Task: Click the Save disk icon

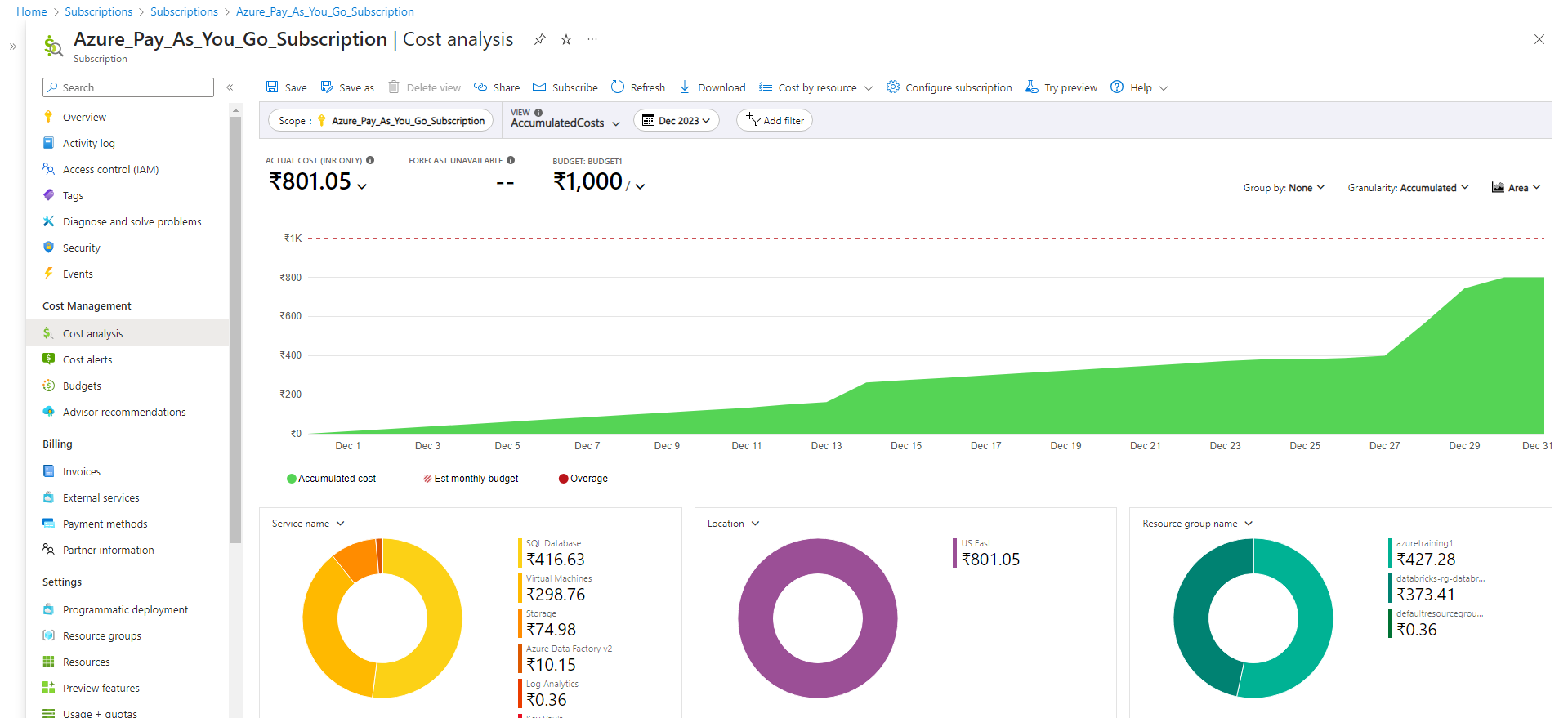Action: (272, 87)
